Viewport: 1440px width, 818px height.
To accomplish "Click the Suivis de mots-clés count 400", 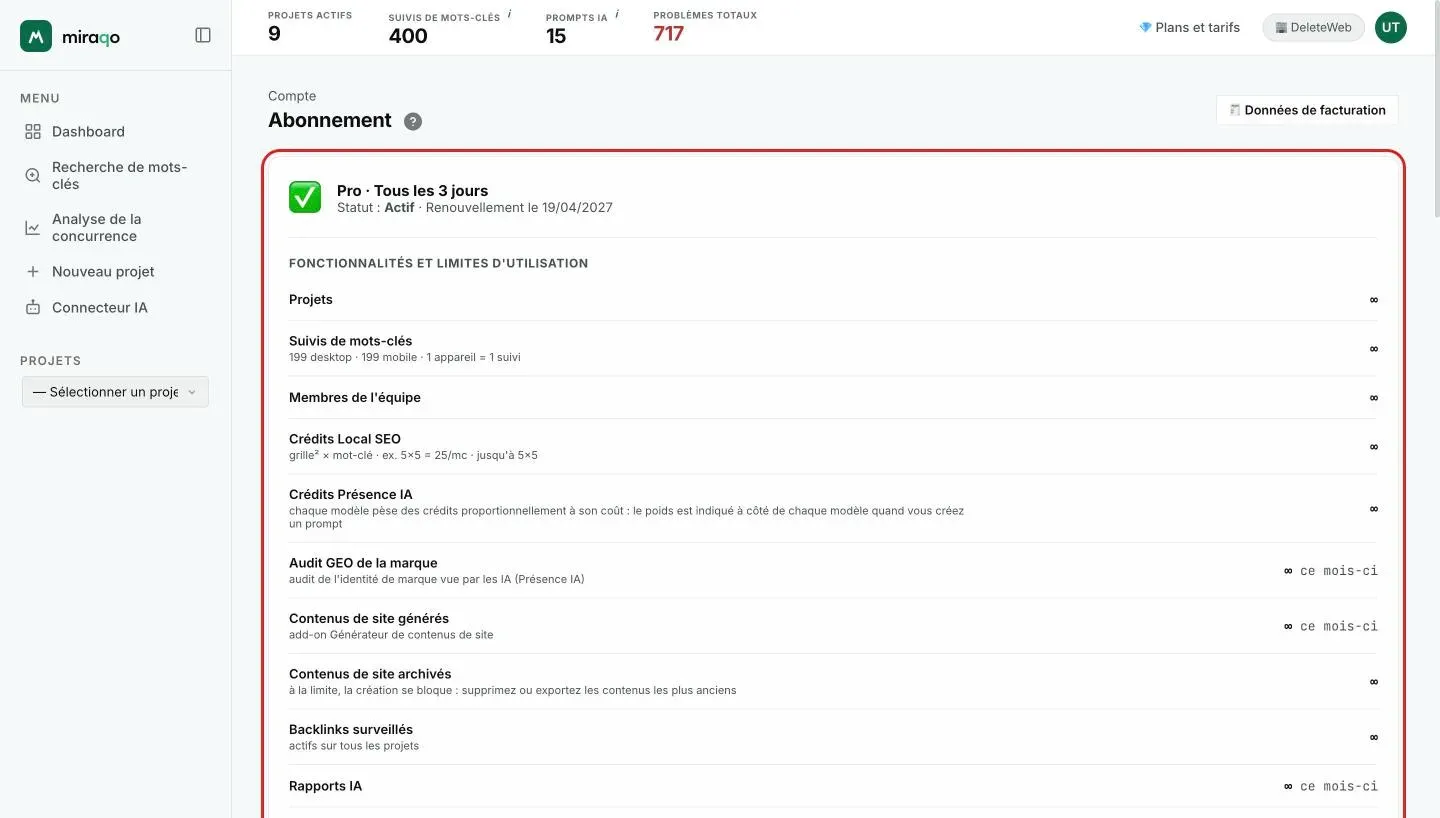I will pos(408,36).
